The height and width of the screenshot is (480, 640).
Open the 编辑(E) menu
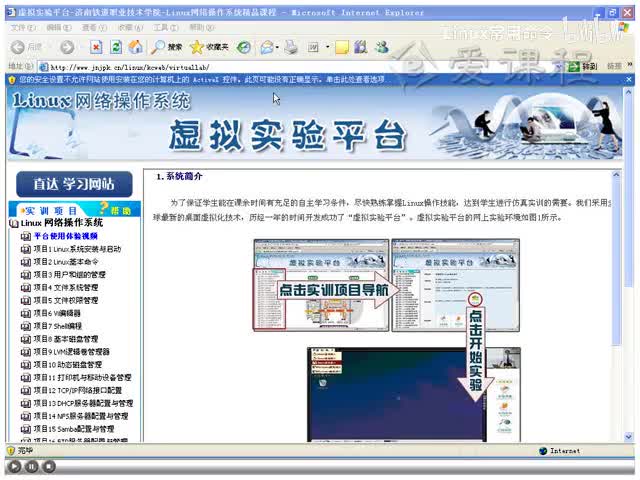pyautogui.click(x=59, y=27)
